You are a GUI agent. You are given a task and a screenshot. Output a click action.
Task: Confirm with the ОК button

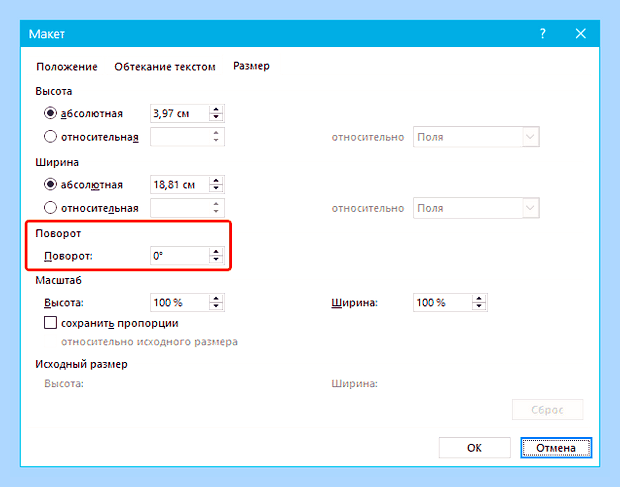point(474,447)
